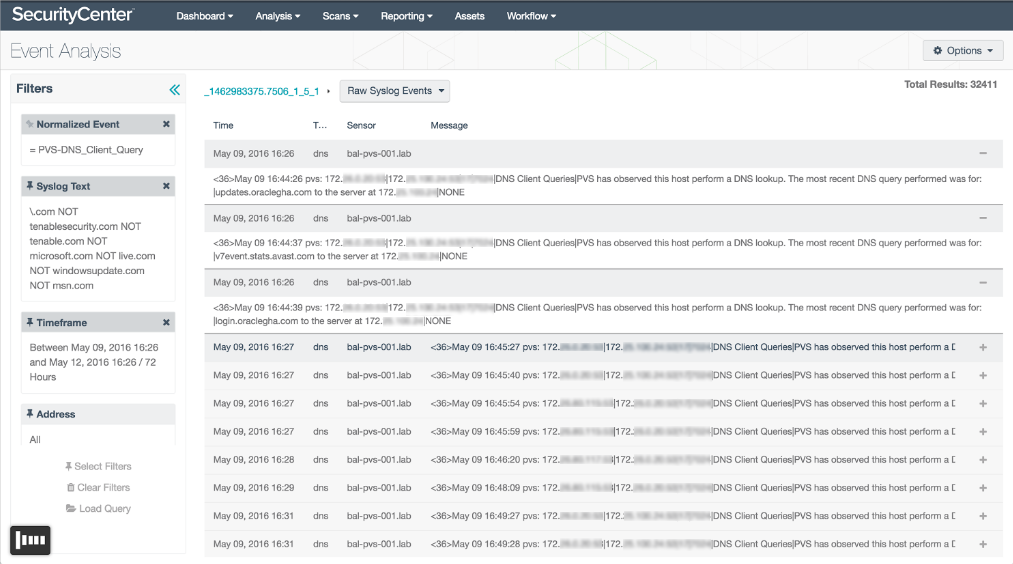Open the Intercom-style widget icon at bottom left

coord(30,540)
